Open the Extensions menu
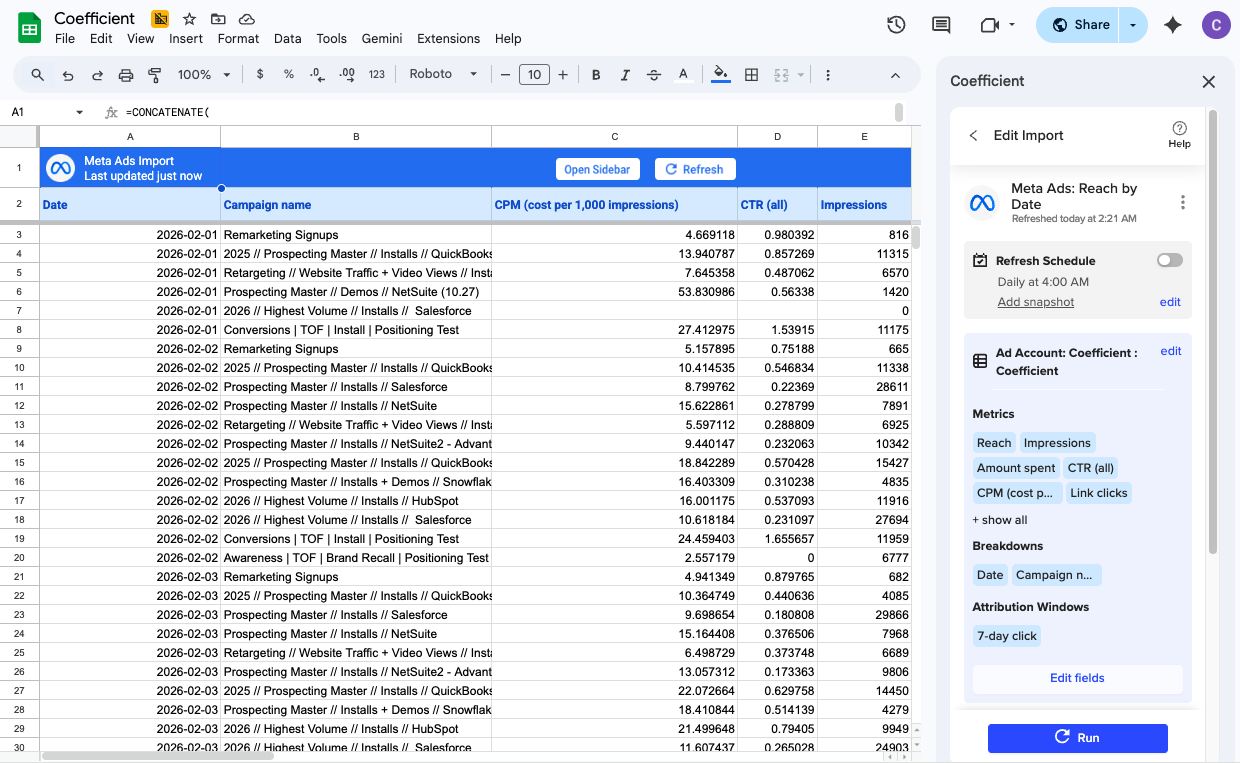This screenshot has height=763, width=1240. (x=448, y=38)
